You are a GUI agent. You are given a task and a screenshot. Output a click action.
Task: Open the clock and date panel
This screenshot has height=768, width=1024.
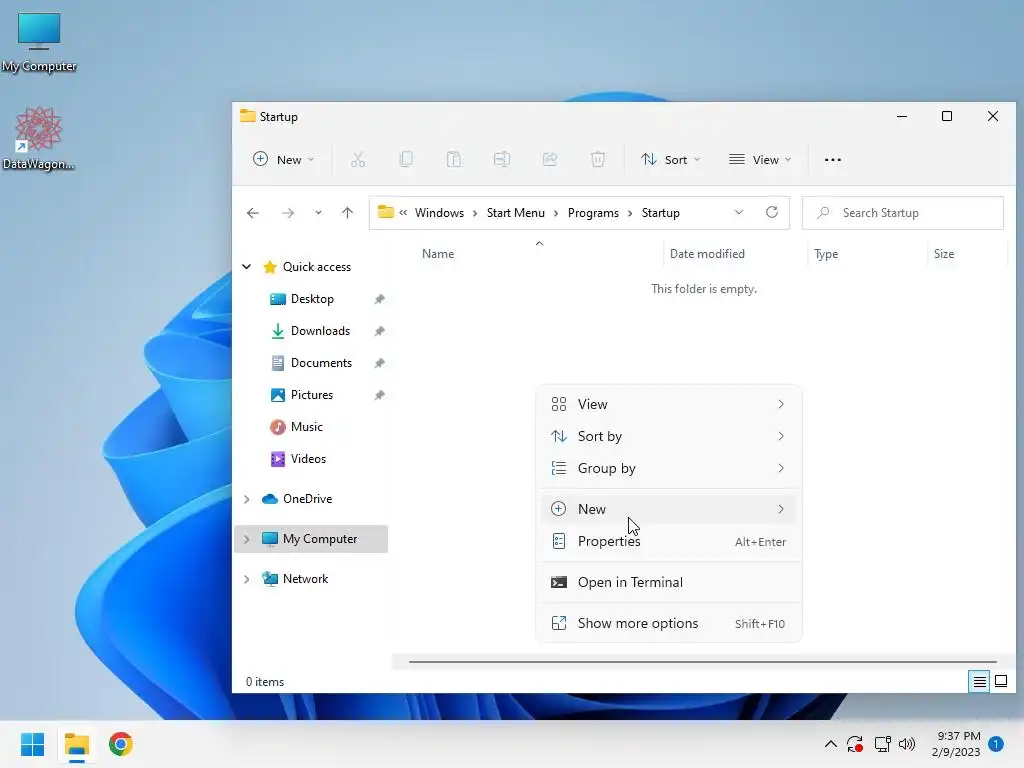pos(956,744)
